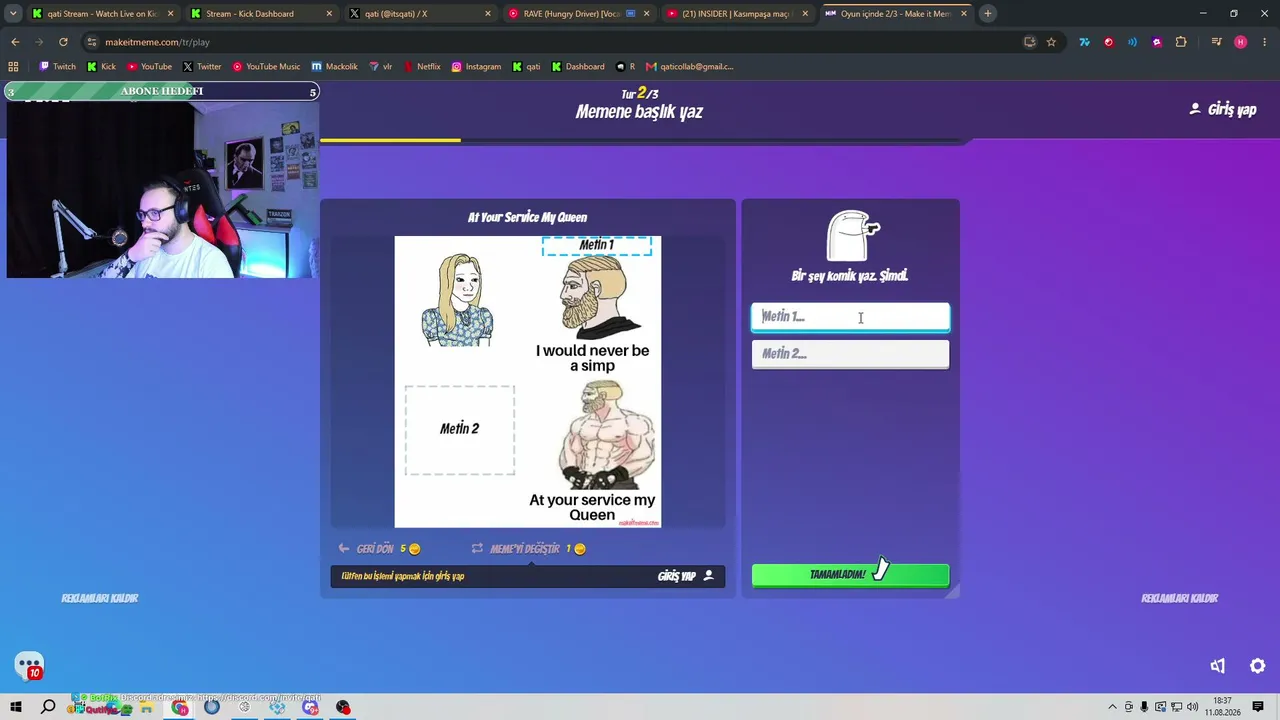Click the GİRİŞ YAP button under the meme
1280x720 pixels.
click(x=686, y=576)
